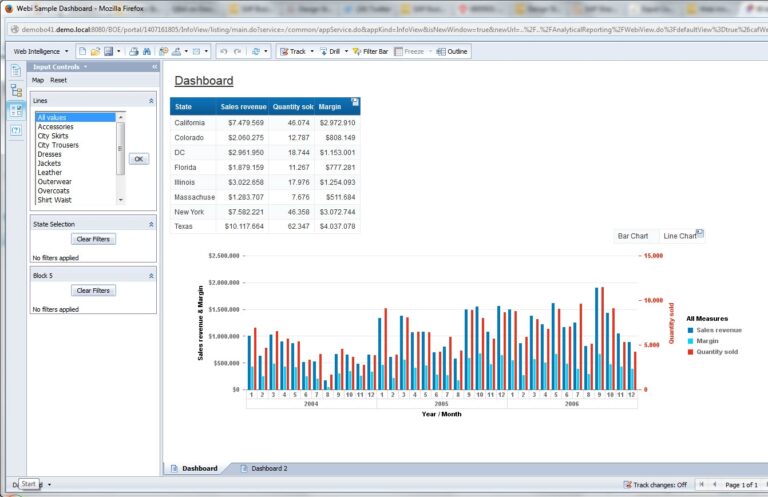Click the State column header

193,107
